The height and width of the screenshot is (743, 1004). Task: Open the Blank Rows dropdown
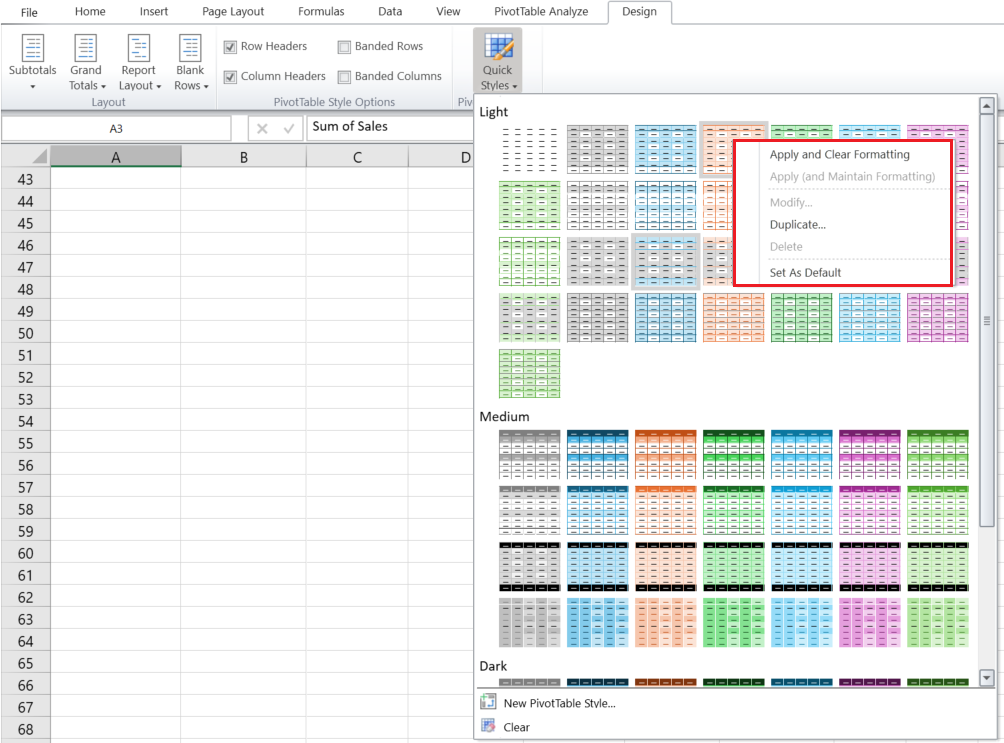pos(190,63)
